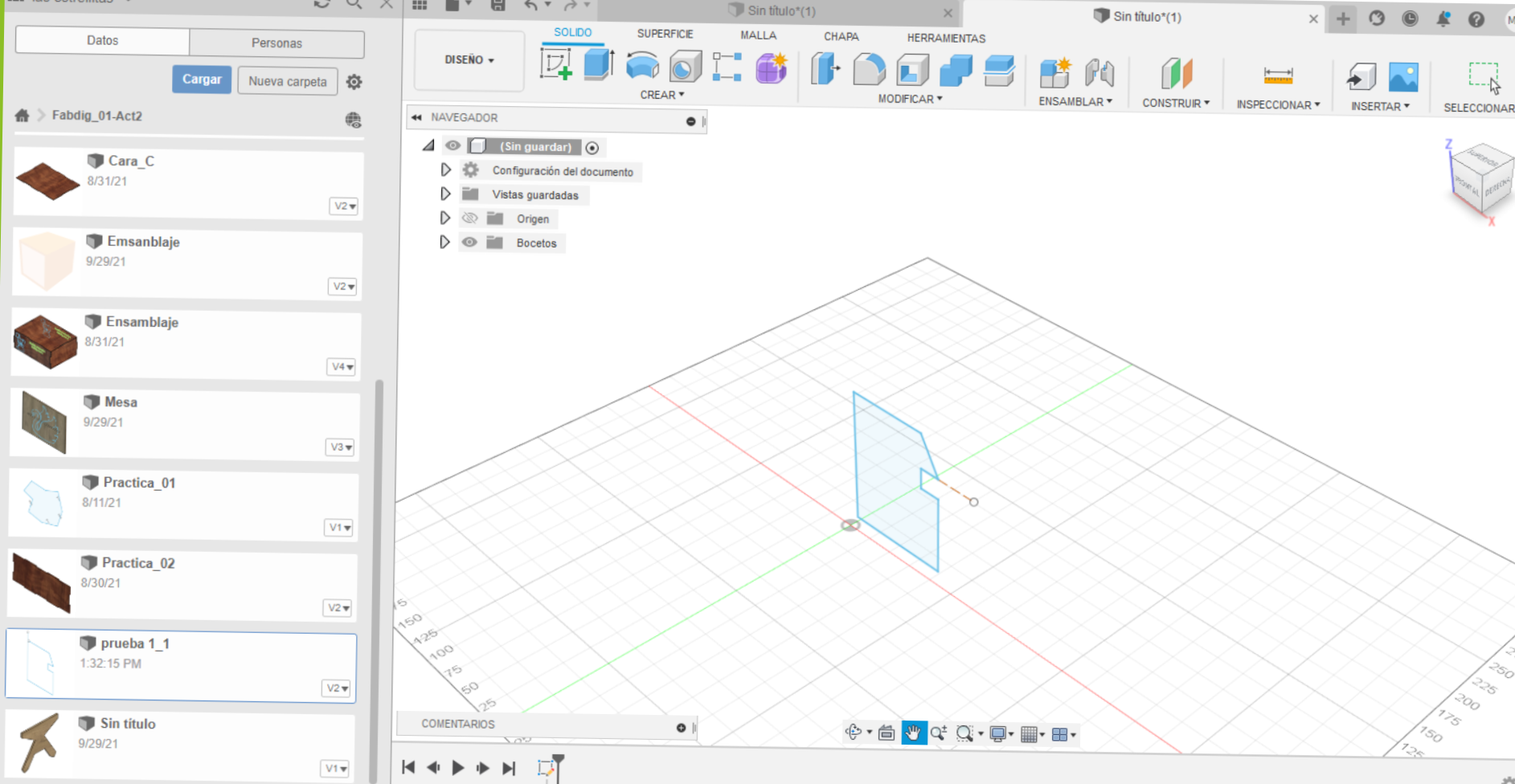Click the activate radio button beside (Sin guardar)
Viewport: 1515px width, 784px height.
[592, 148]
